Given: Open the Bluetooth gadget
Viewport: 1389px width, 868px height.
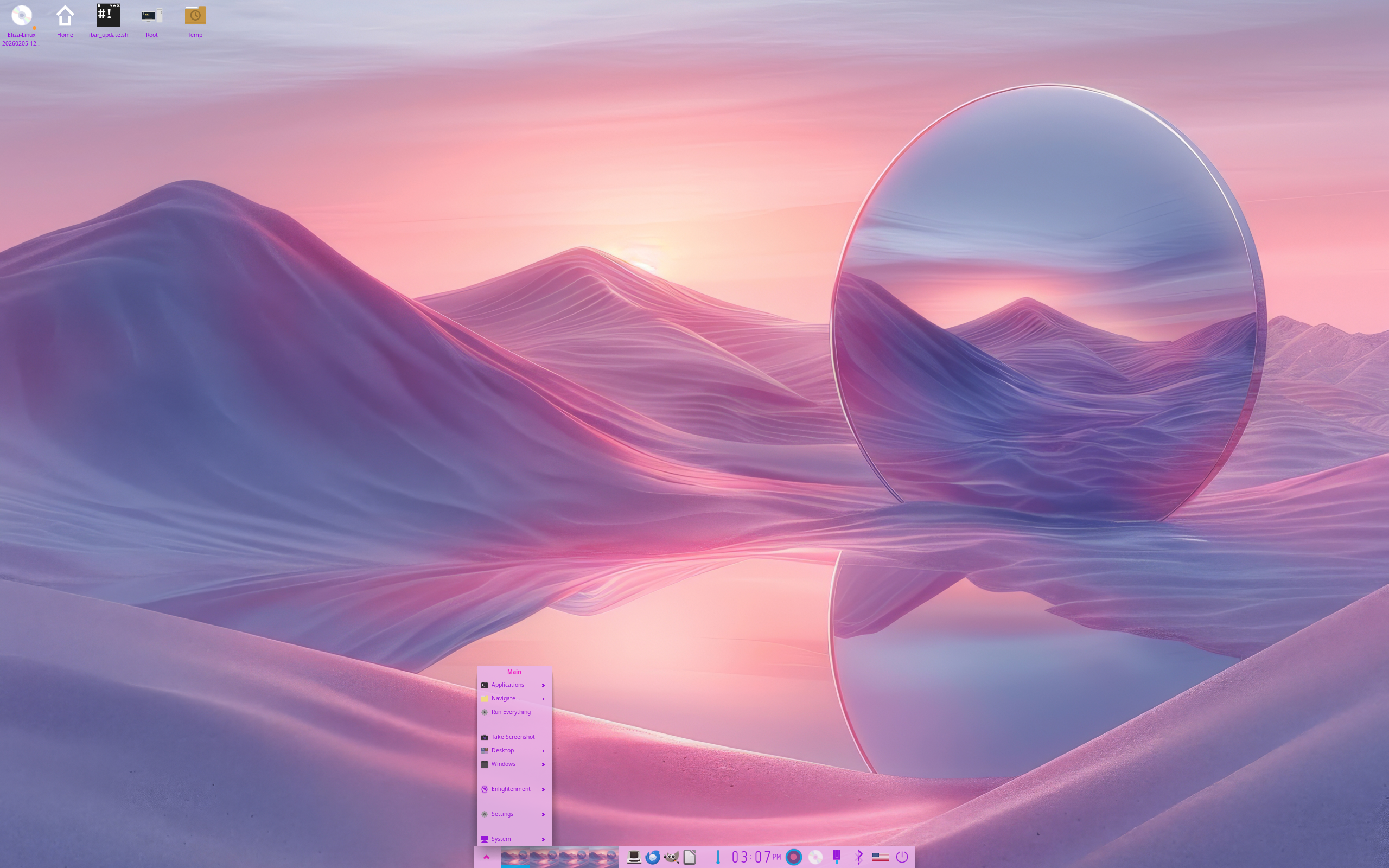Looking at the screenshot, I should pyautogui.click(x=859, y=857).
